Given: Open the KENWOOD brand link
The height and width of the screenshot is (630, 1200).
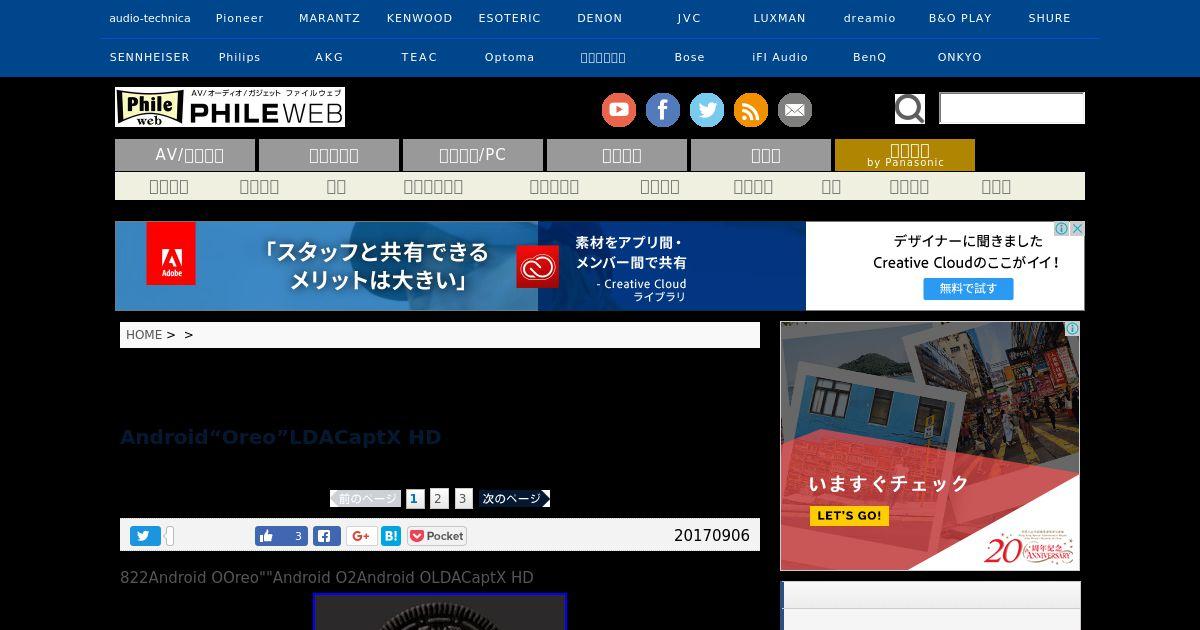Looking at the screenshot, I should point(420,18).
